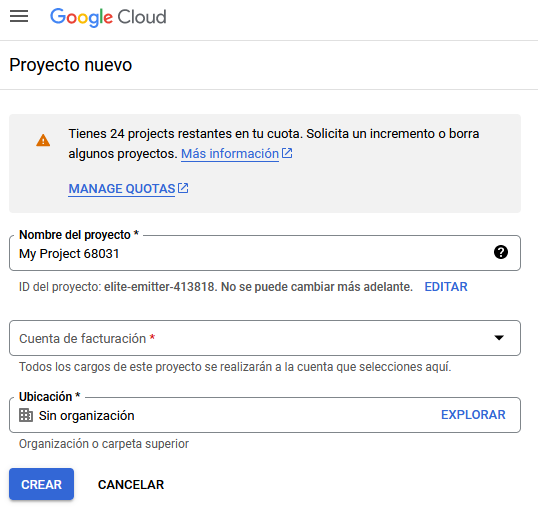The width and height of the screenshot is (538, 531).
Task: Open the MANAGE QUOTAS link
Action: click(122, 189)
